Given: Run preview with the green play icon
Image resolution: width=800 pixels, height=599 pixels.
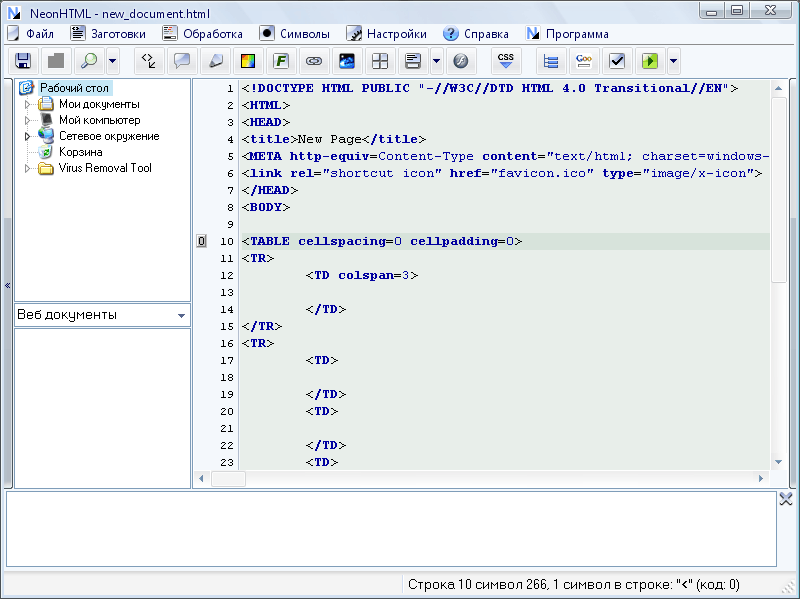Looking at the screenshot, I should pos(650,61).
